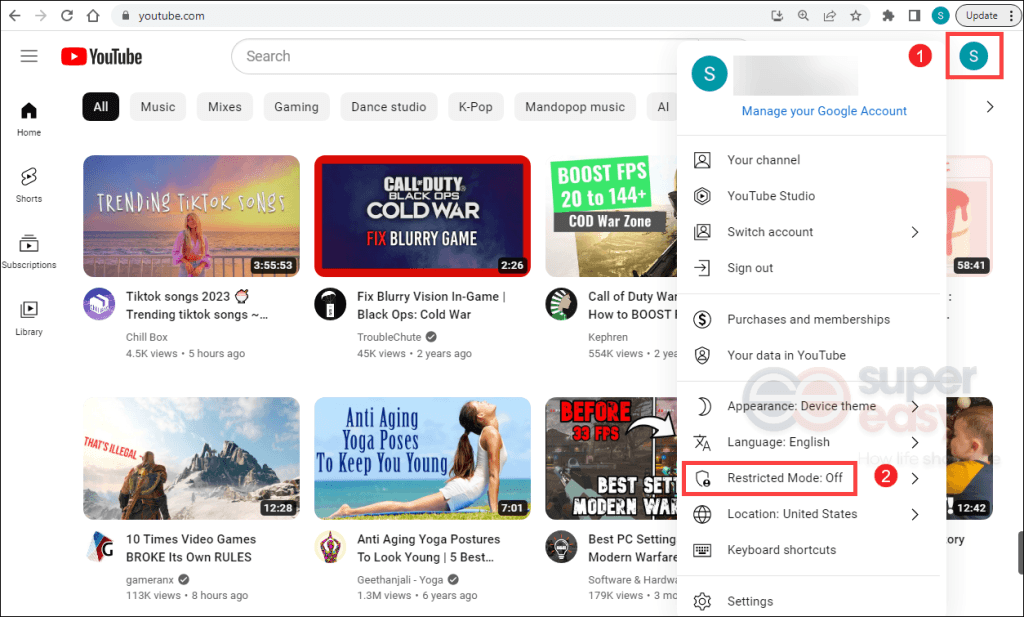Open the Tiktok songs 2023 video title

click(197, 305)
